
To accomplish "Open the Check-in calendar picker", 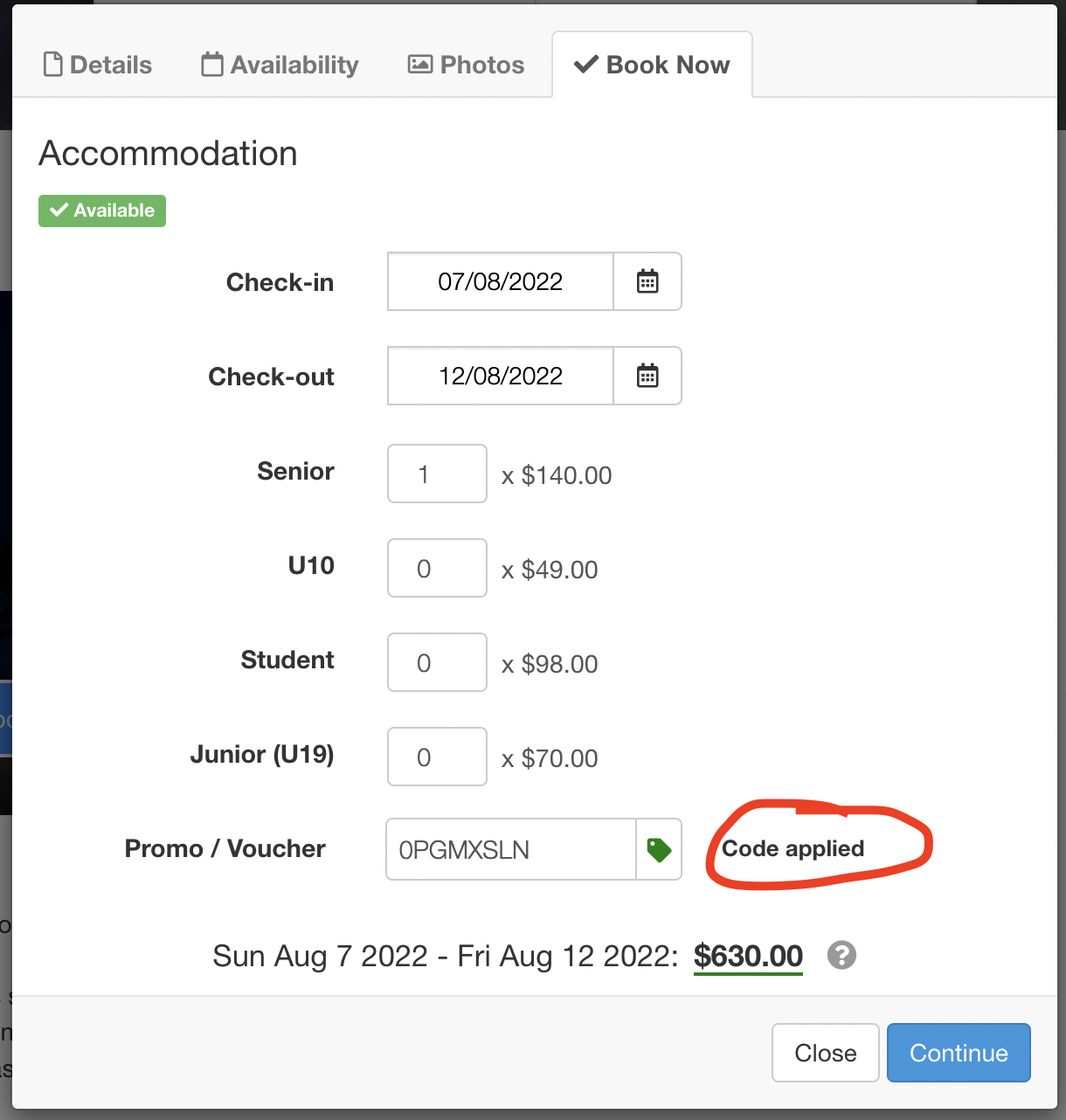I will (647, 281).
